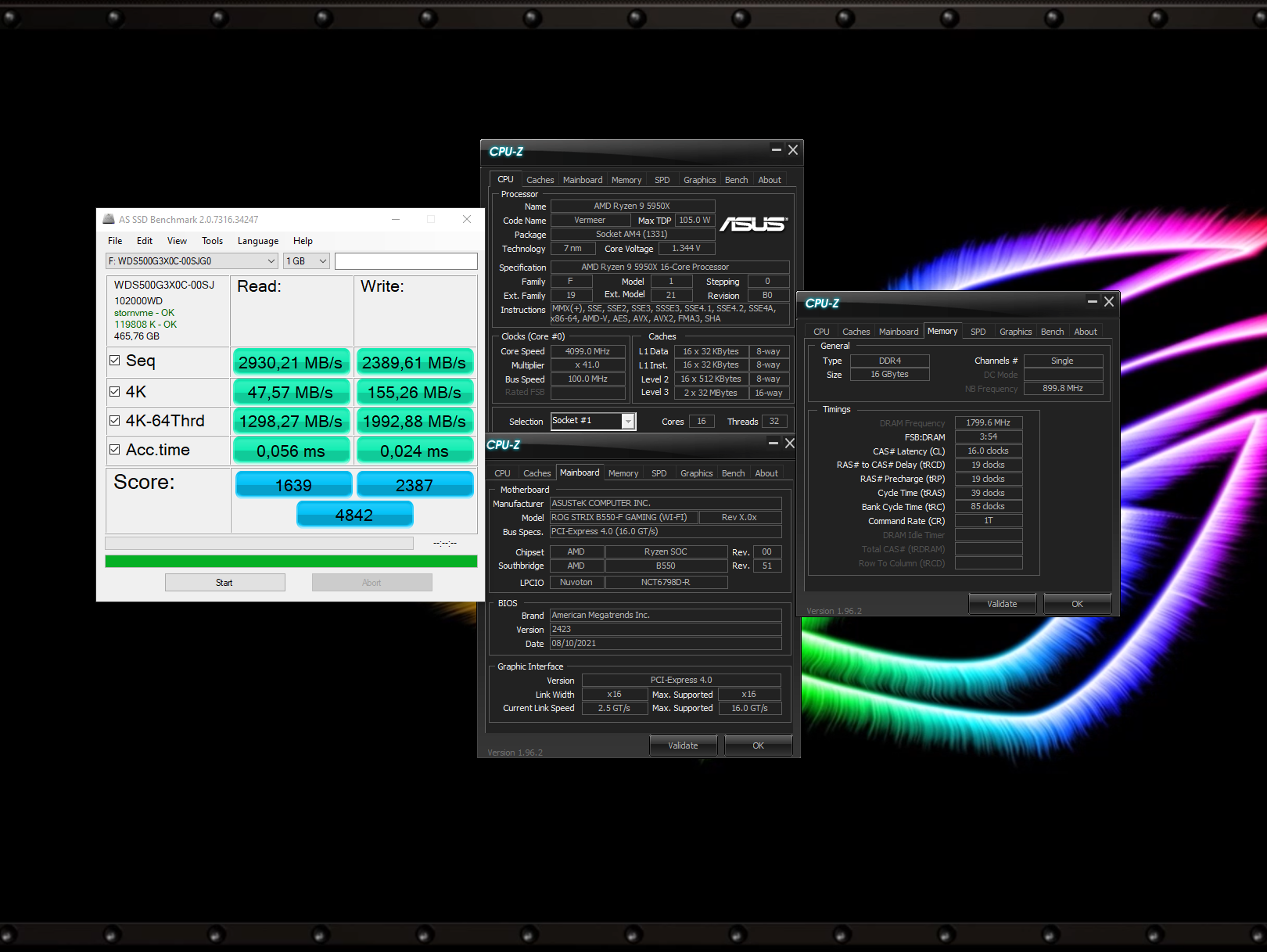
Task: Close the CPU-Z Memory window
Action: coord(1109,302)
